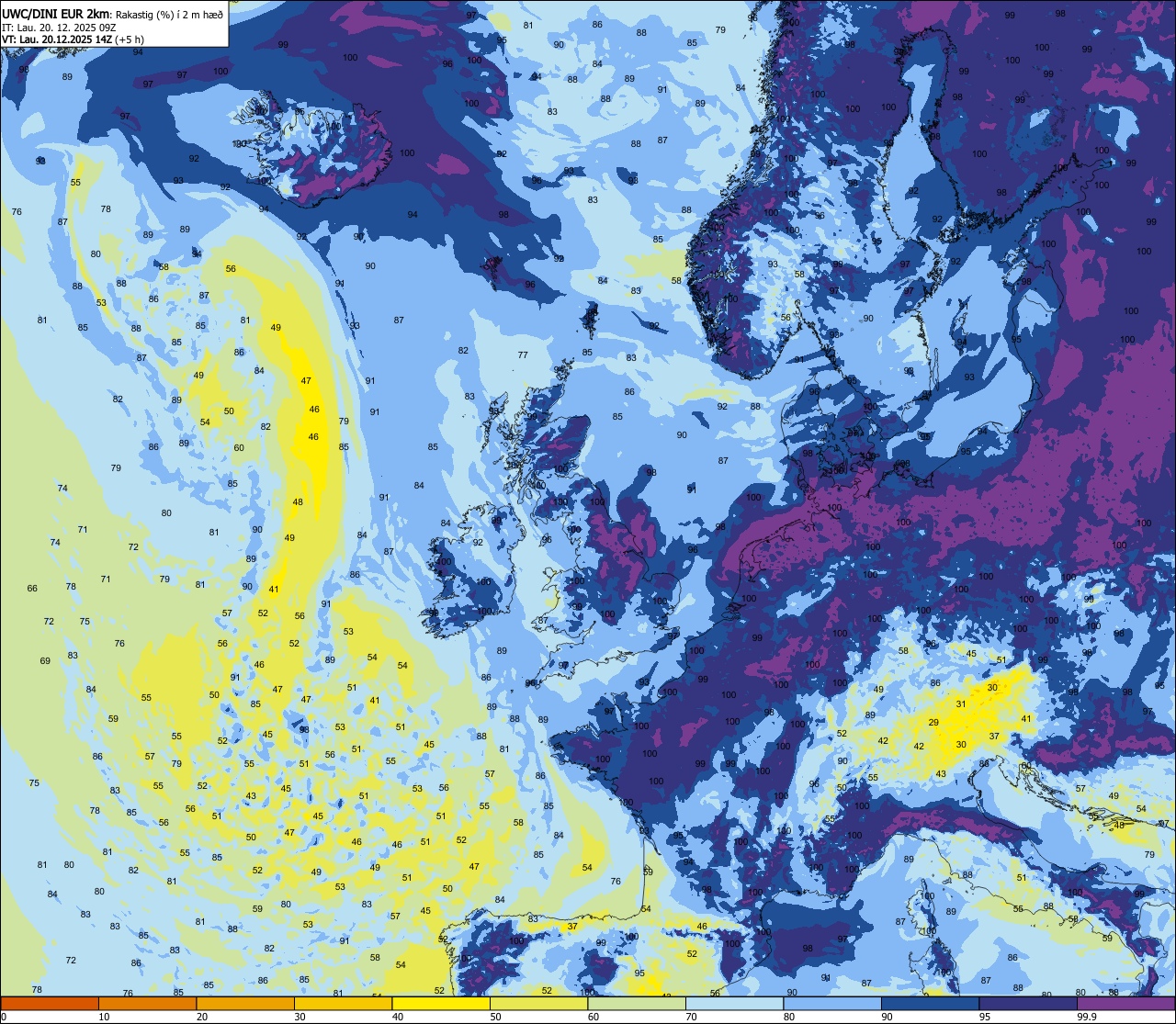Click the '31' humidity value in yellow Italian area
Image resolution: width=1176 pixels, height=1024 pixels.
[x=960, y=704]
